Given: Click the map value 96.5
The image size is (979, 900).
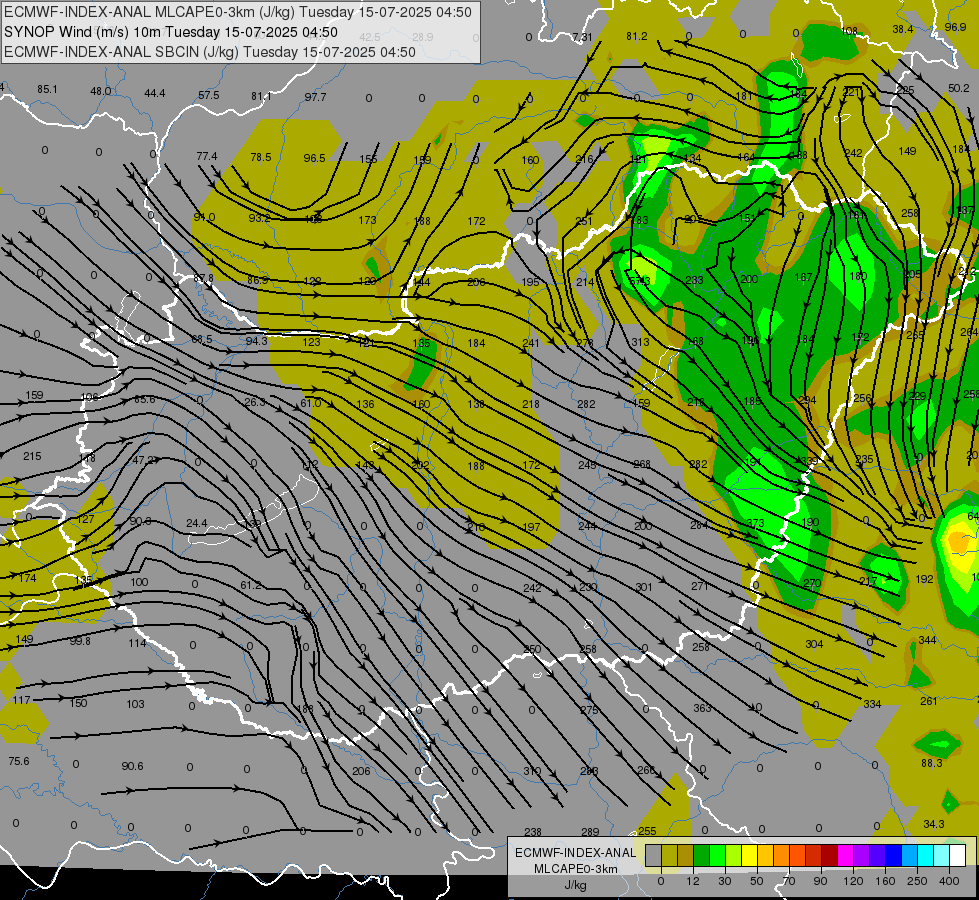Looking at the screenshot, I should tap(315, 158).
